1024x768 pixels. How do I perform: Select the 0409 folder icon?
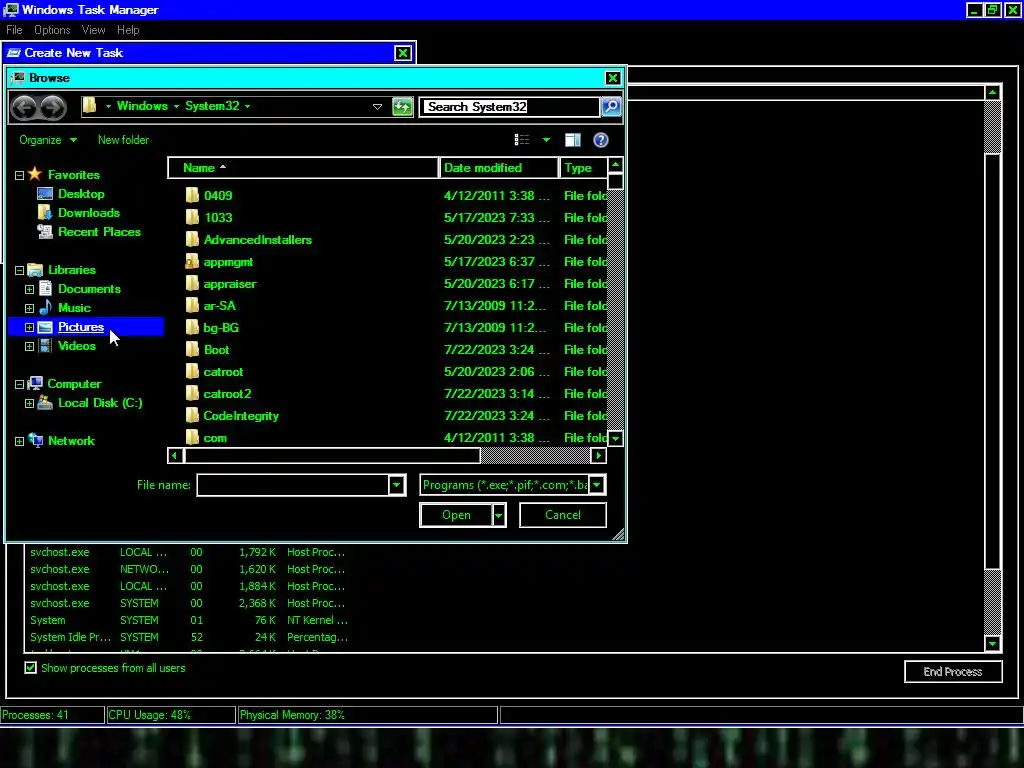(x=192, y=195)
